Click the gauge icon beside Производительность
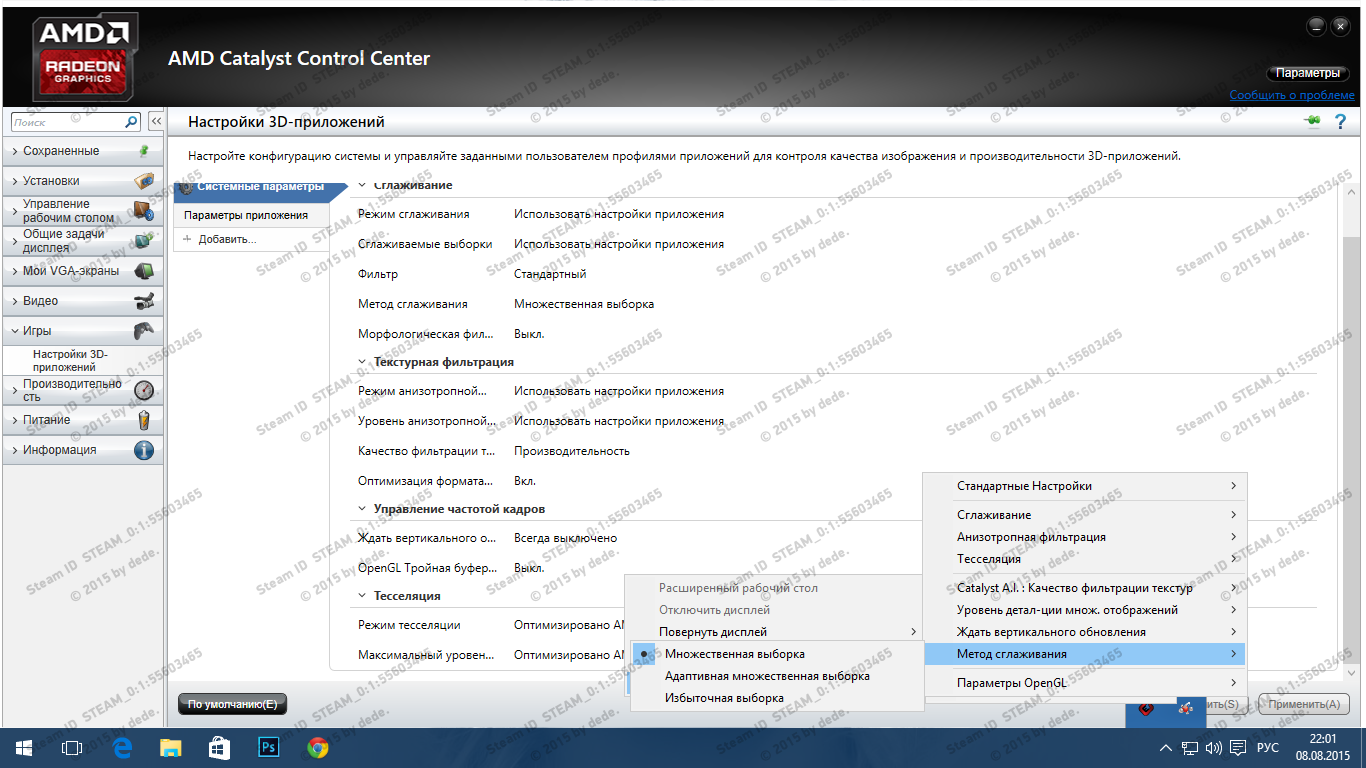The height and width of the screenshot is (768, 1366). (x=144, y=390)
